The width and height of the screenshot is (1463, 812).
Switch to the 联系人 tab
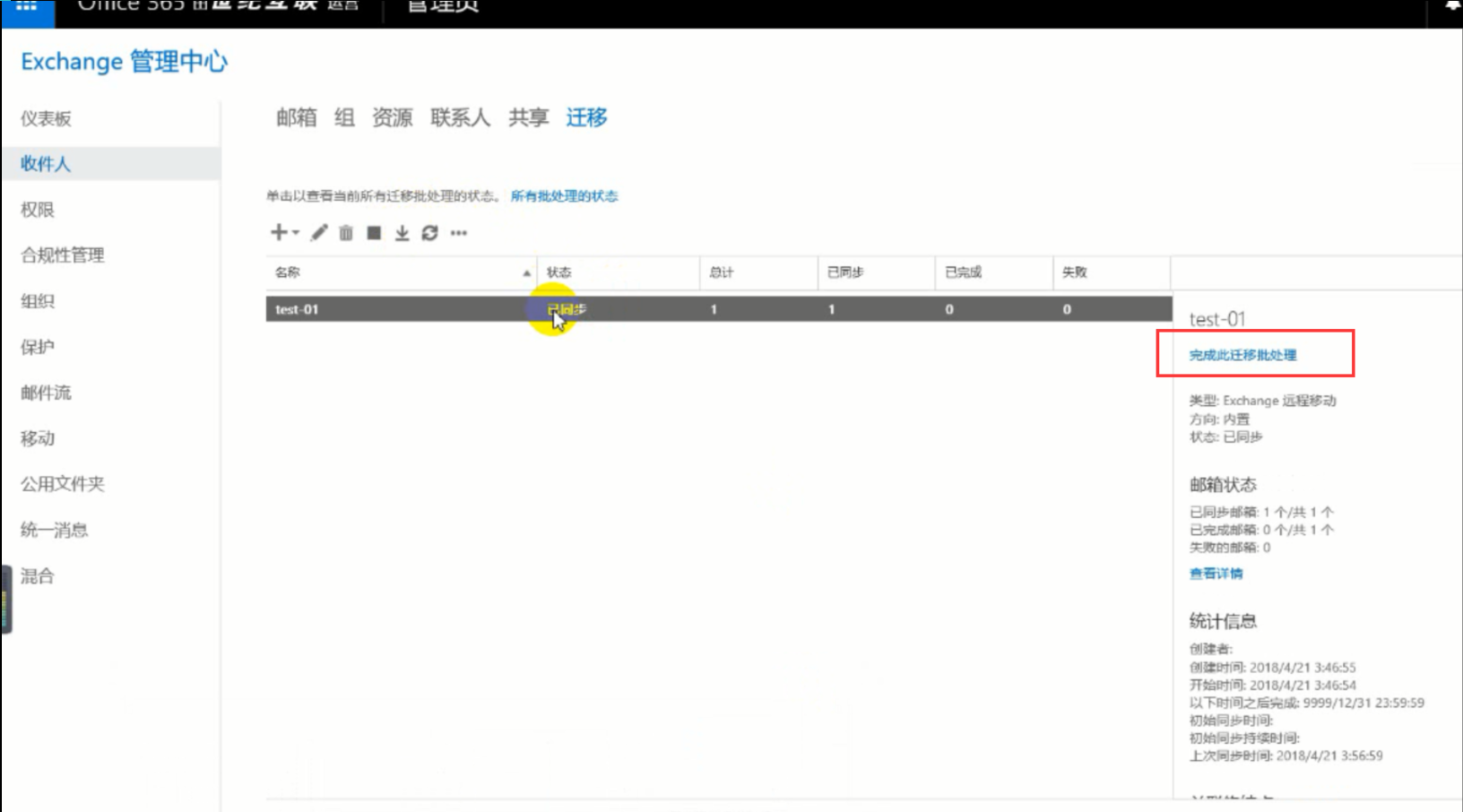point(461,117)
